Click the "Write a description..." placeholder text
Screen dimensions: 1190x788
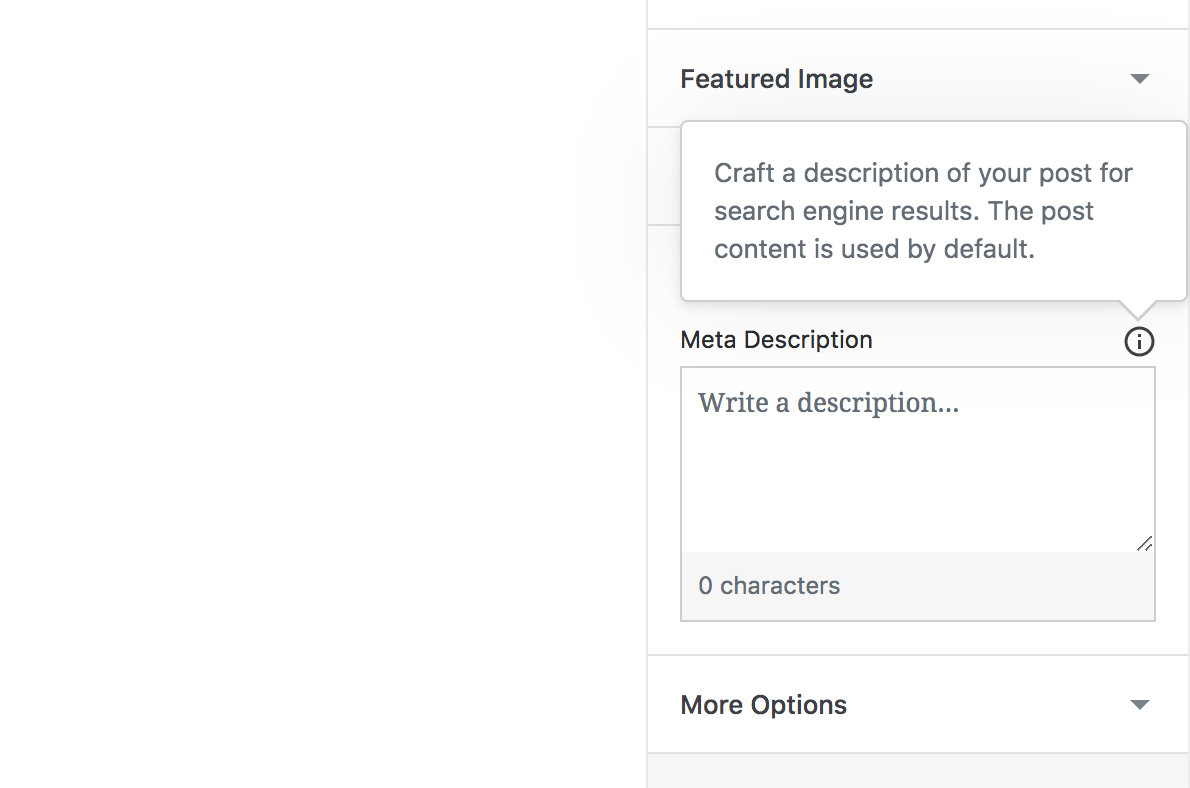[828, 403]
